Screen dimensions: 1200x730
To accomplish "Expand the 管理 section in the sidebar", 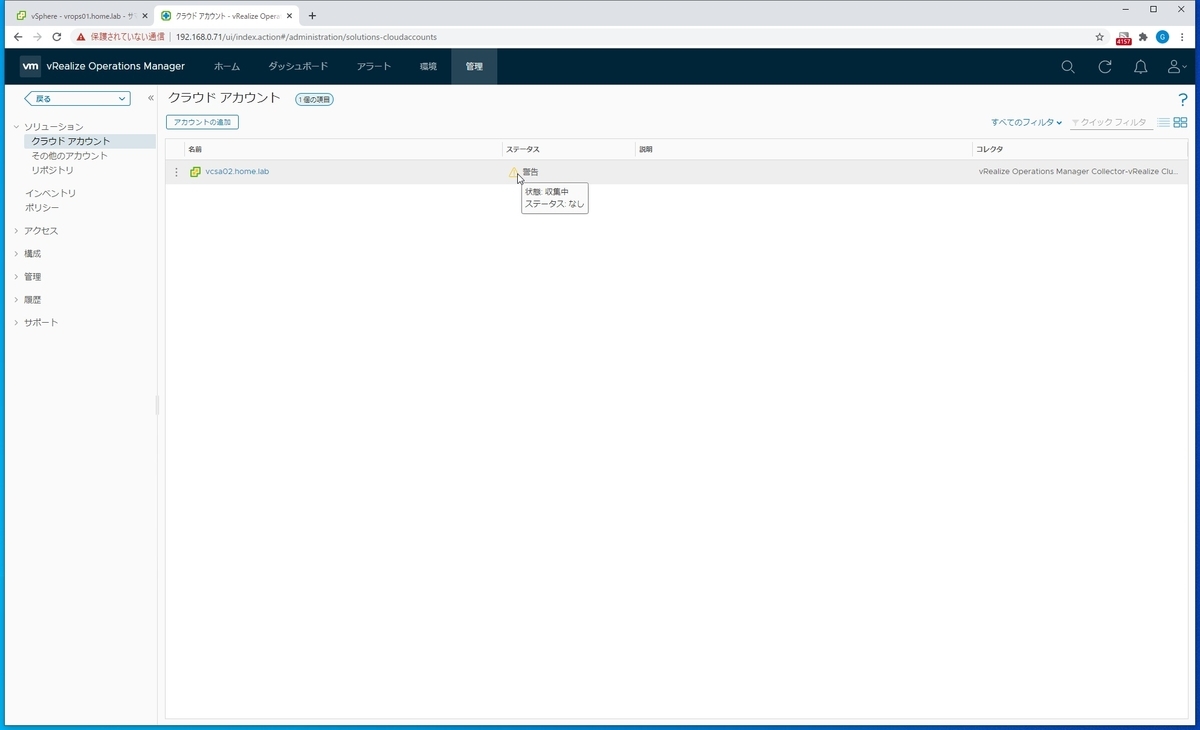I will 16,277.
